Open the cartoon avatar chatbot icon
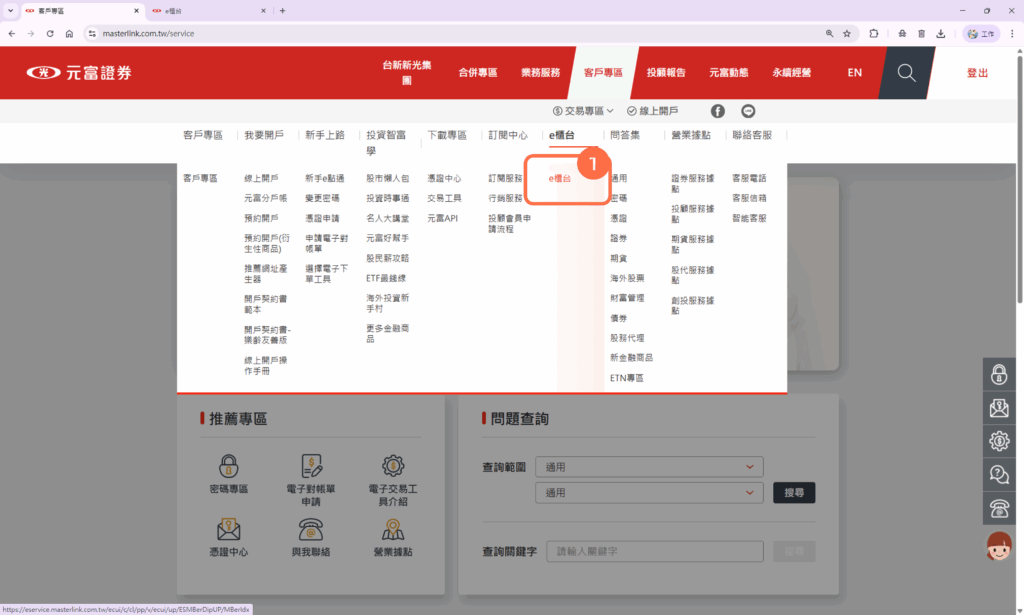This screenshot has width=1024, height=615. 998,546
